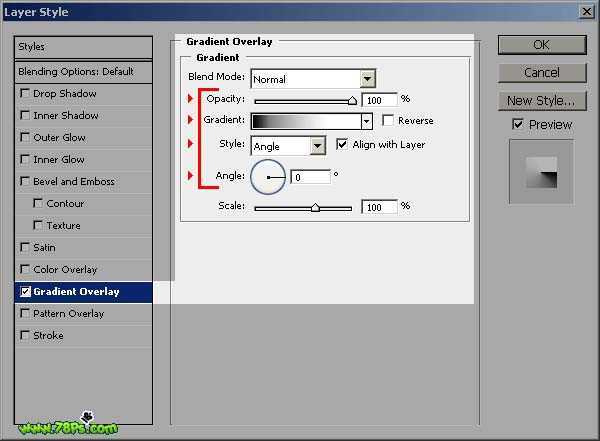600x441 pixels.
Task: Click the Angle dial control
Action: click(268, 177)
